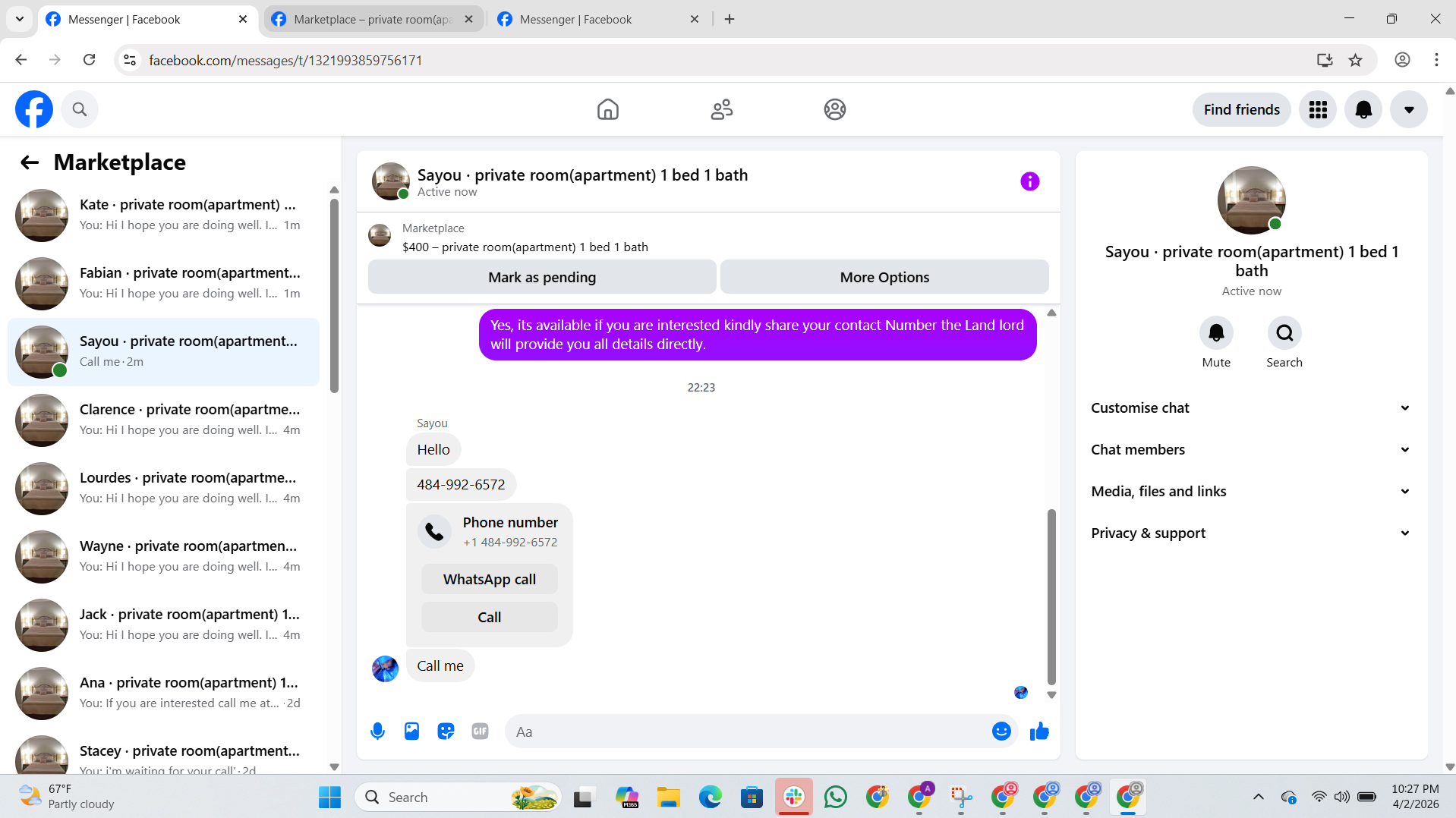The height and width of the screenshot is (818, 1456).
Task: Show hidden system tray icons
Action: coord(1259,798)
